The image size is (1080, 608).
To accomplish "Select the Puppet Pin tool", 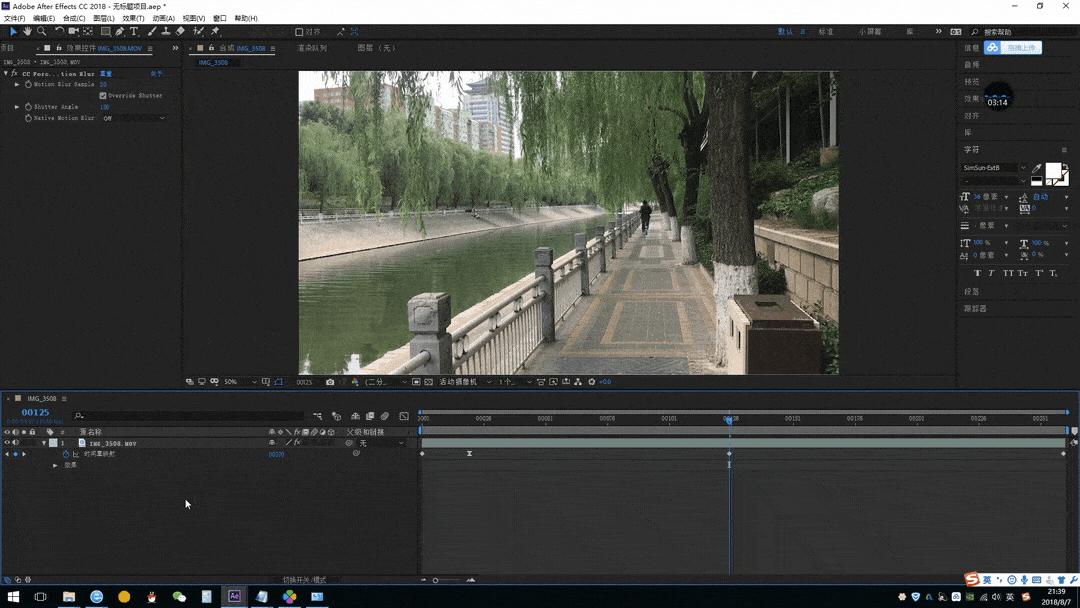I will click(215, 32).
